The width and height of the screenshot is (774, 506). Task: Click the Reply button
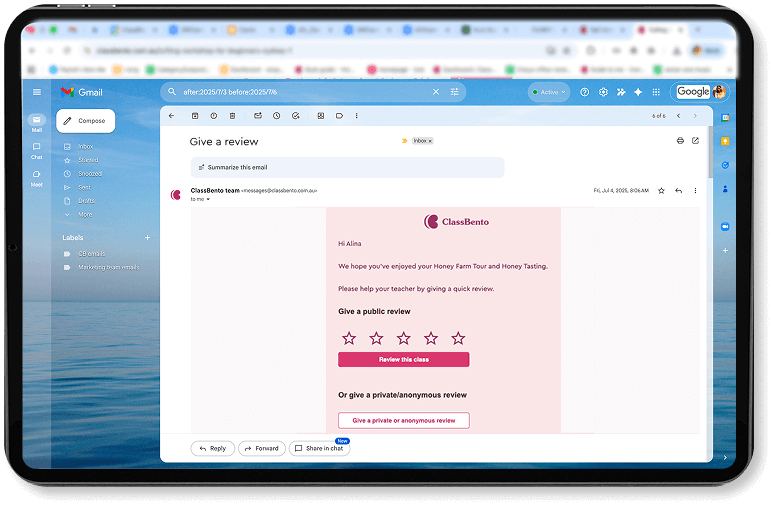point(213,448)
